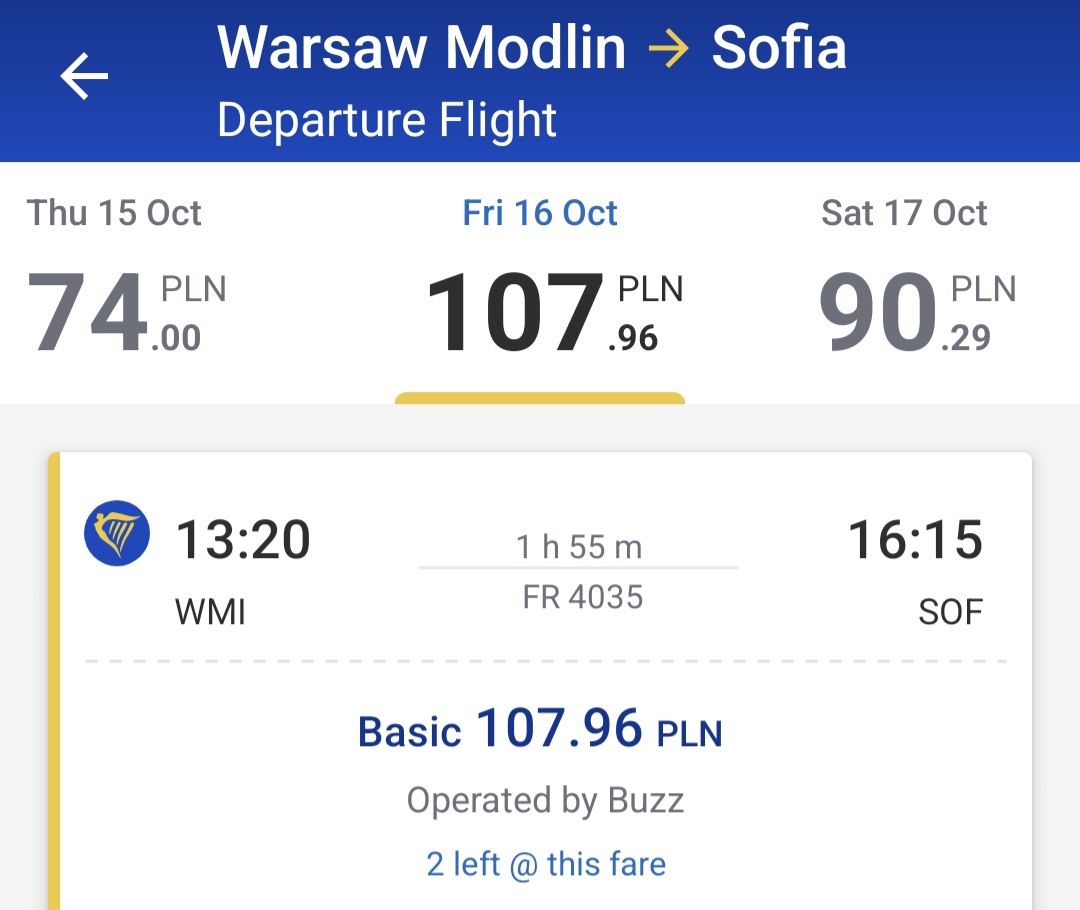
Task: Tap the 13:20 departure time
Action: [x=243, y=539]
